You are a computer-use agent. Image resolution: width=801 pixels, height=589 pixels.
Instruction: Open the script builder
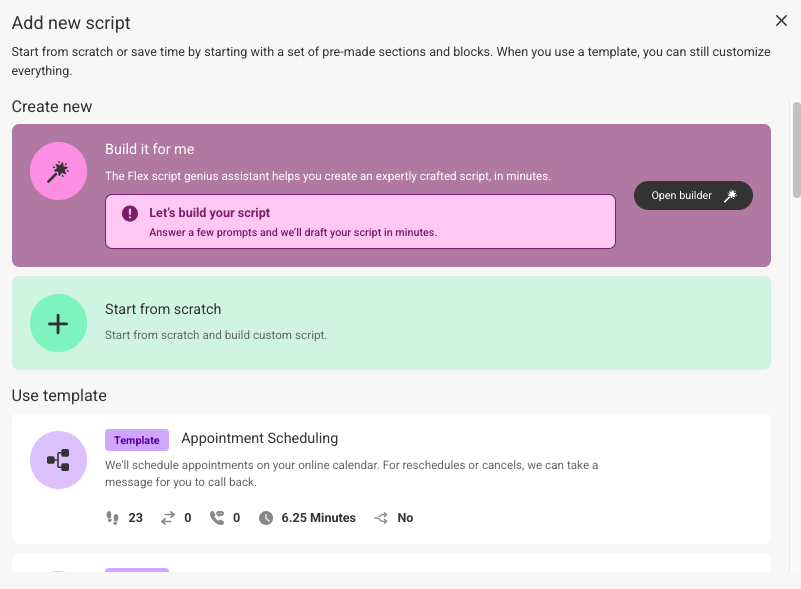tap(693, 196)
